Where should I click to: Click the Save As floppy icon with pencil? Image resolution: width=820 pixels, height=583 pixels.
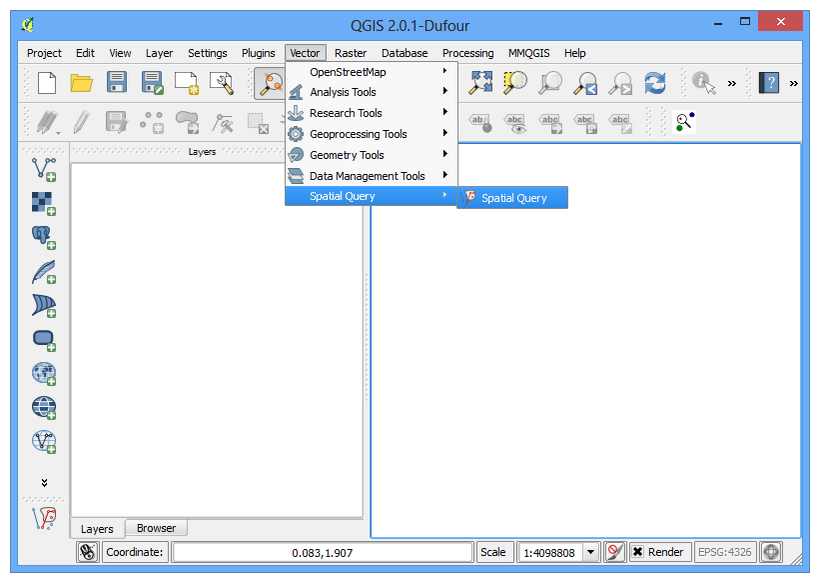point(152,83)
